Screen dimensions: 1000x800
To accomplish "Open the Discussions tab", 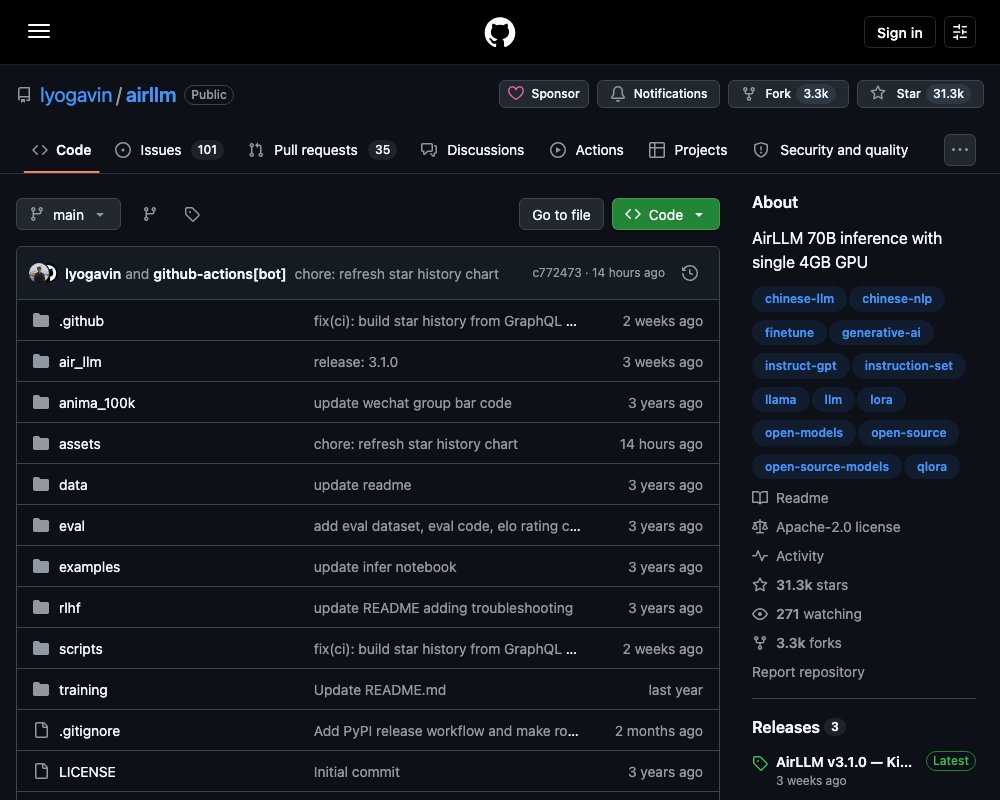I will click(x=473, y=150).
